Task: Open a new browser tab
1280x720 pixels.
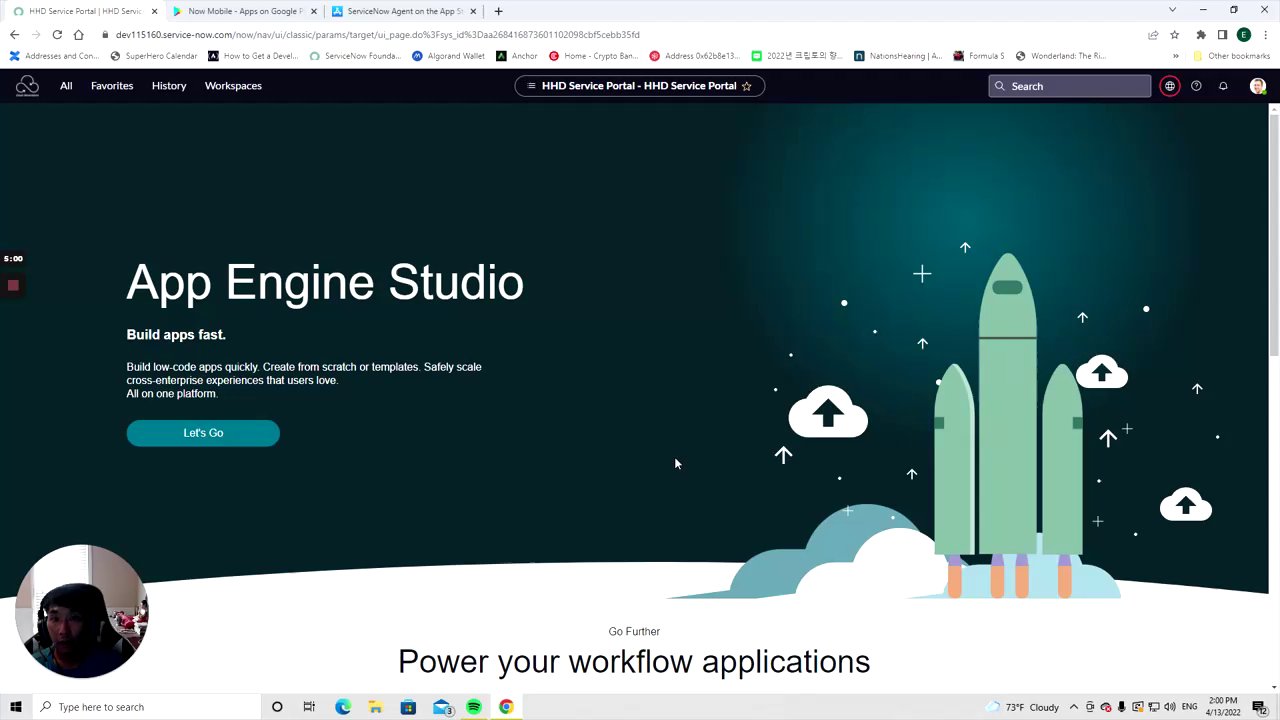Action: (x=498, y=11)
